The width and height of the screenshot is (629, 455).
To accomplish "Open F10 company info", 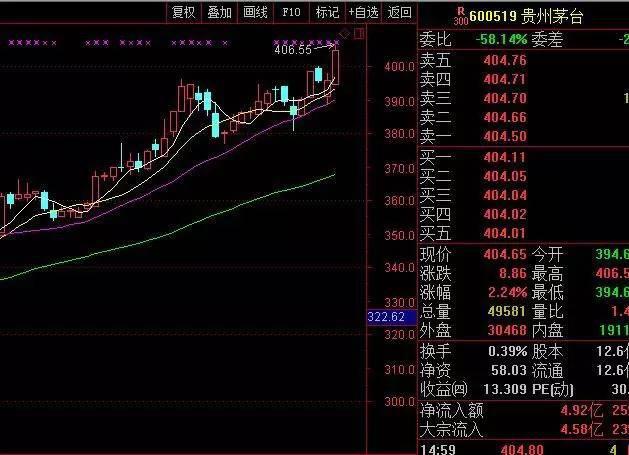I will pyautogui.click(x=291, y=12).
